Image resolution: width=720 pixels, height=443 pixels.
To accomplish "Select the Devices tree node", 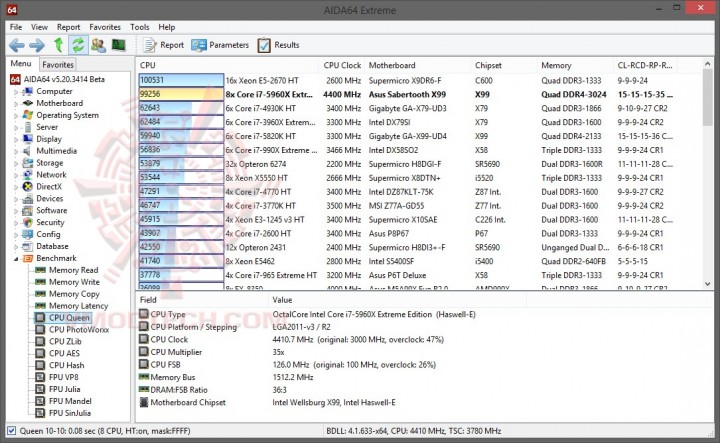I will tap(50, 199).
